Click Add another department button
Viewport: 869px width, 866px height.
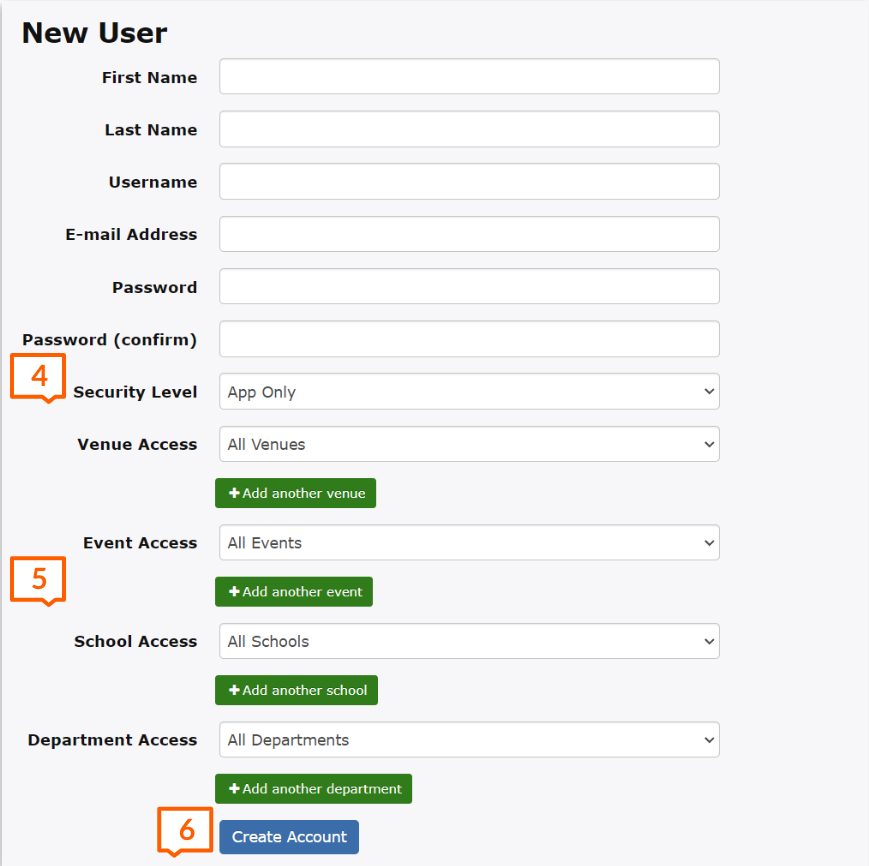tap(314, 788)
